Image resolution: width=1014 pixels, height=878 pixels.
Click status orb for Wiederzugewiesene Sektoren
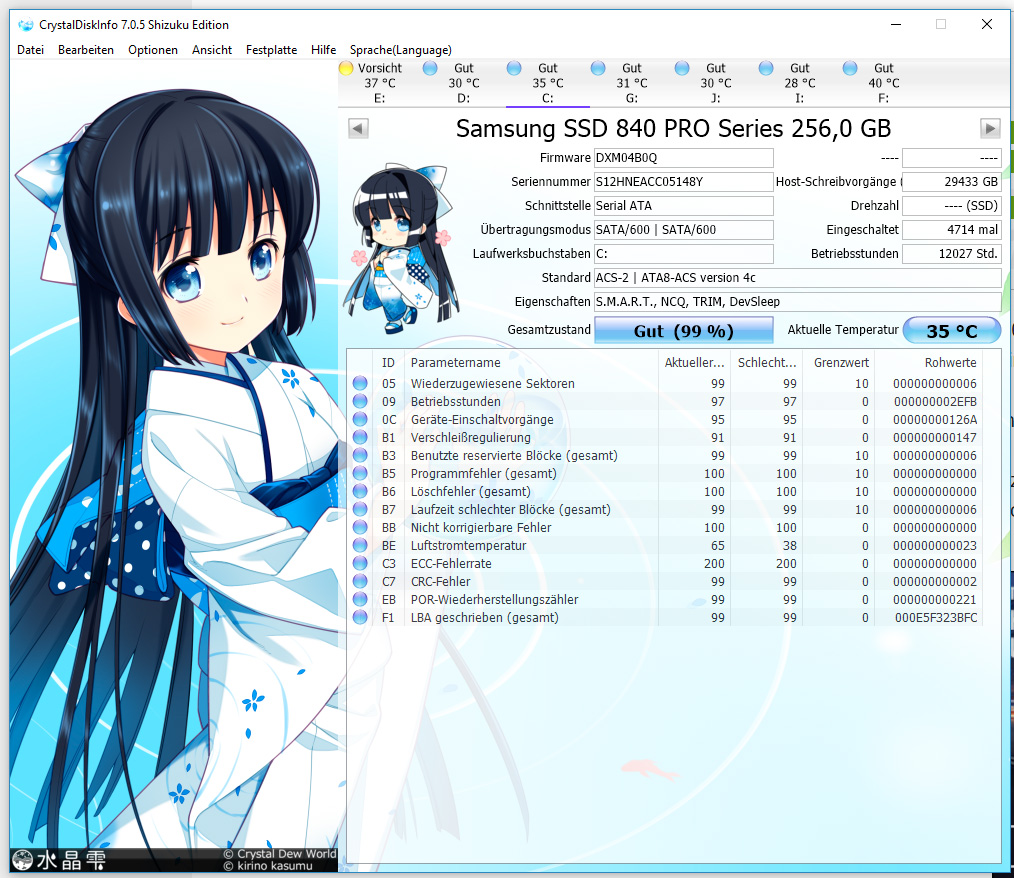tap(360, 383)
